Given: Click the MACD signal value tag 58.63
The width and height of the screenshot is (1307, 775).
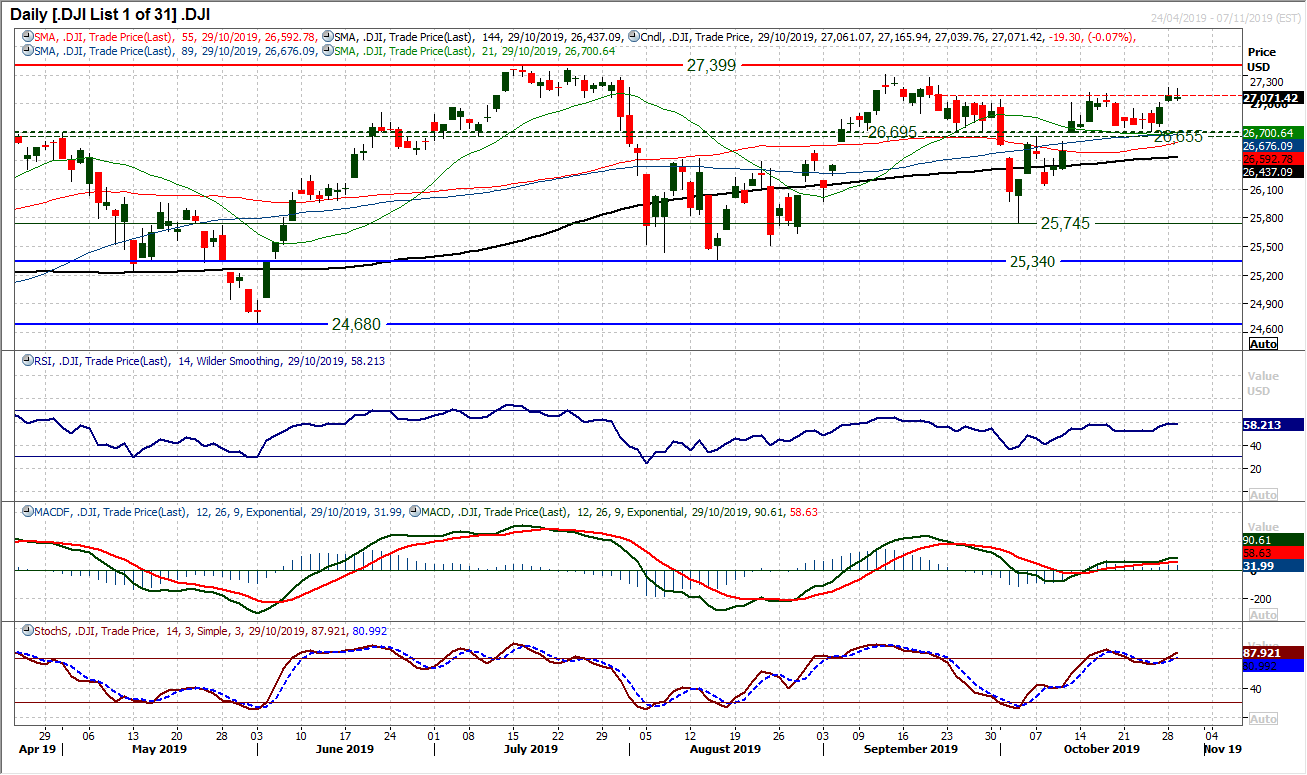Looking at the screenshot, I should click(x=1273, y=552).
